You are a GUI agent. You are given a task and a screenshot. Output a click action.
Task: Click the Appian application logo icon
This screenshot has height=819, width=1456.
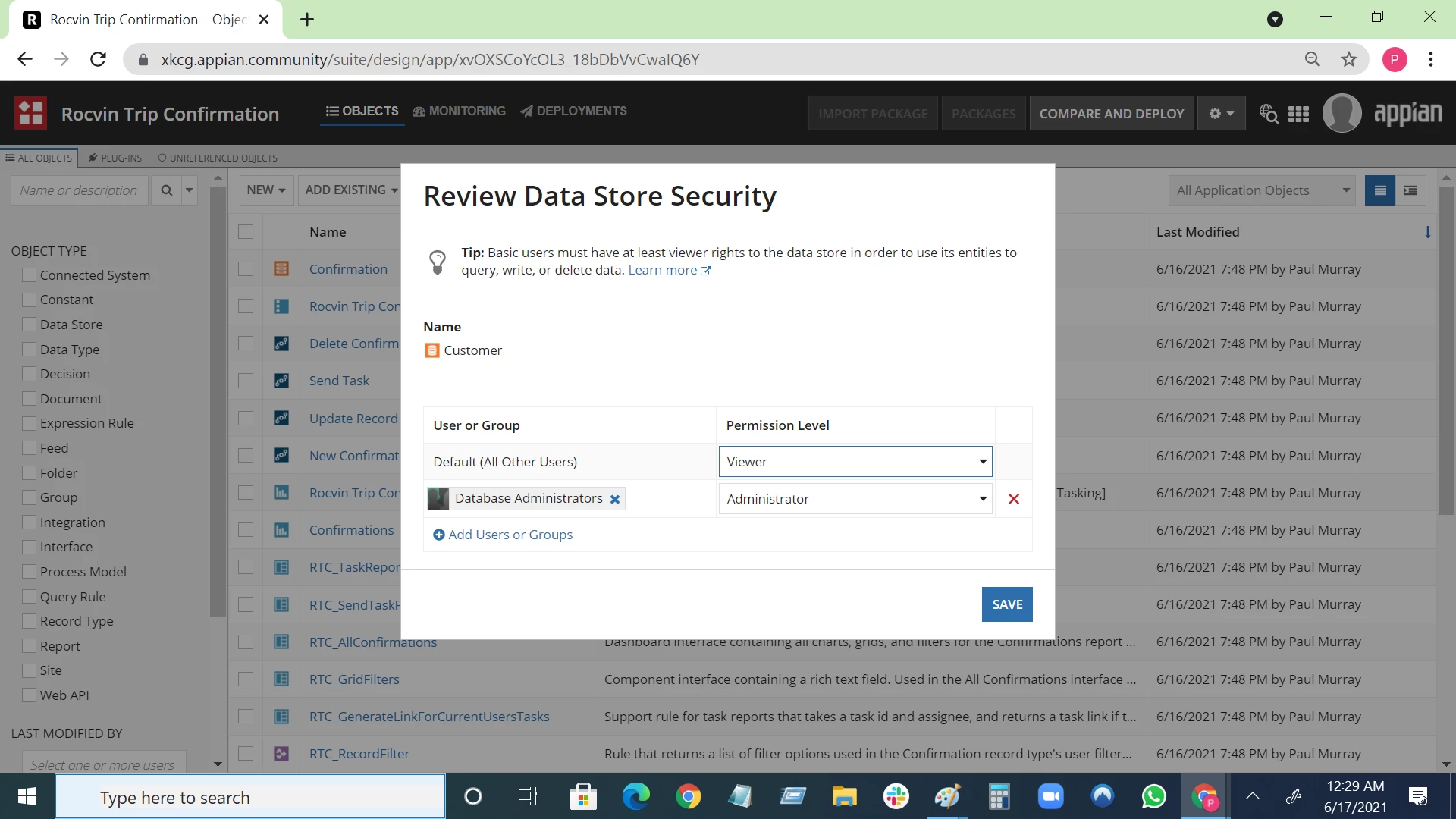coord(30,114)
